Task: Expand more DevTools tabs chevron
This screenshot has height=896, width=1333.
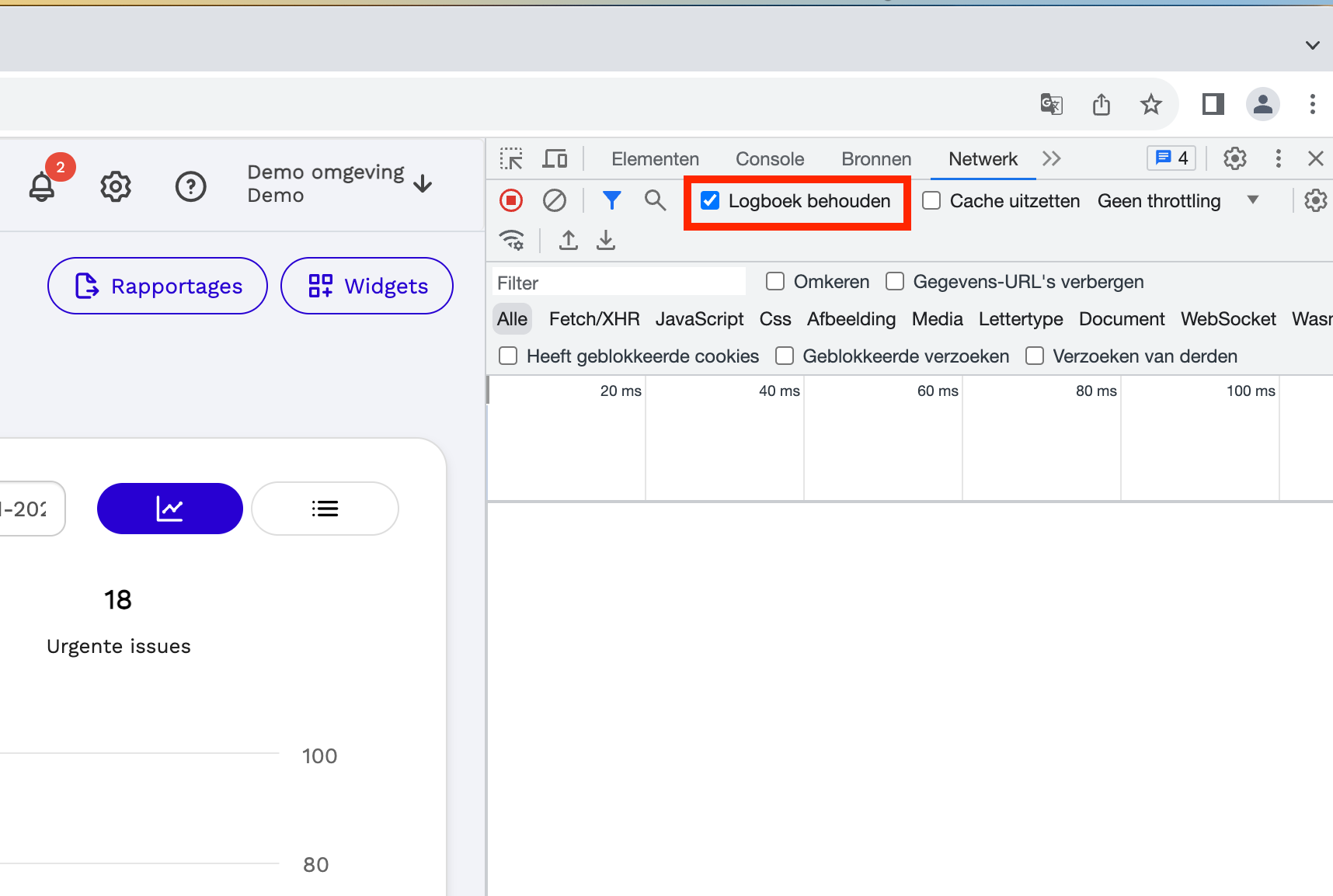Action: pyautogui.click(x=1052, y=159)
